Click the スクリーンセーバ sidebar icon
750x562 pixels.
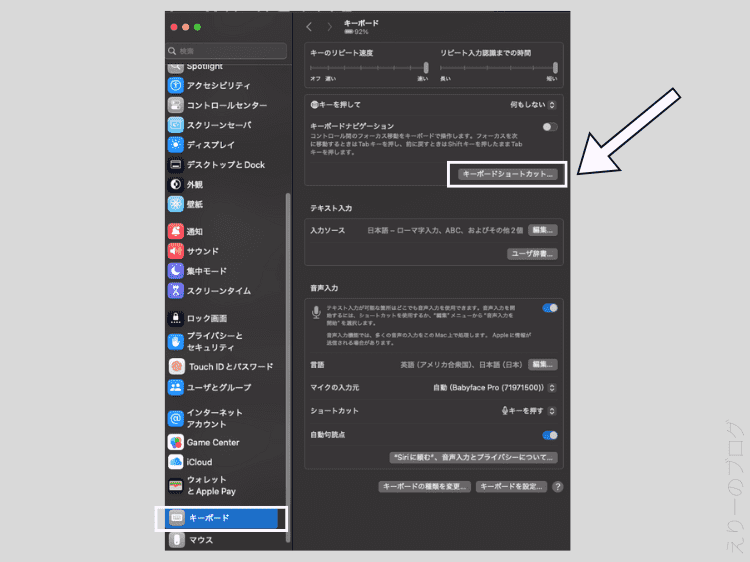point(176,125)
